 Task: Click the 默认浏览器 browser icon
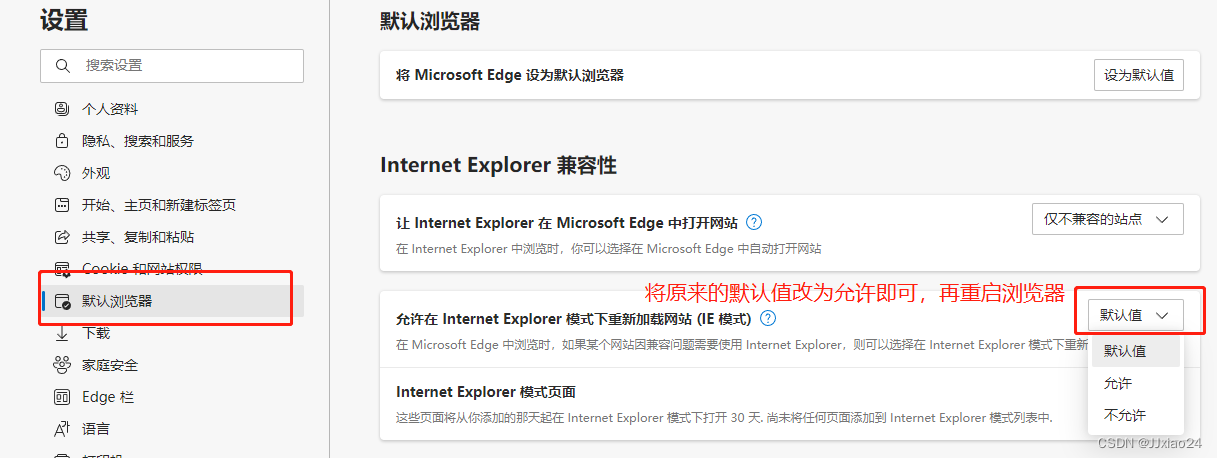(x=62, y=301)
